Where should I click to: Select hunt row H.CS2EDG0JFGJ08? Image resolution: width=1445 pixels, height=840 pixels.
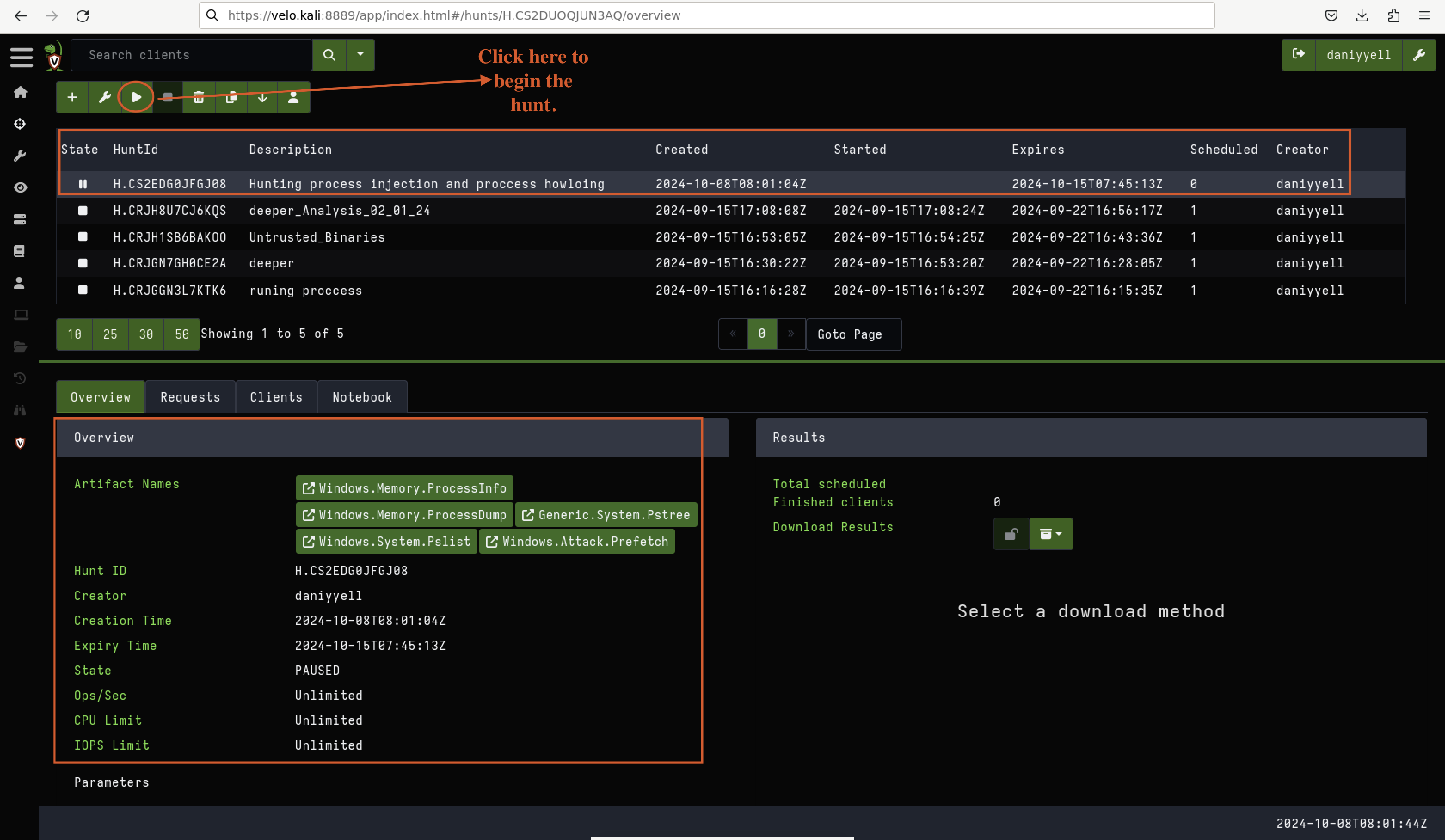731,184
